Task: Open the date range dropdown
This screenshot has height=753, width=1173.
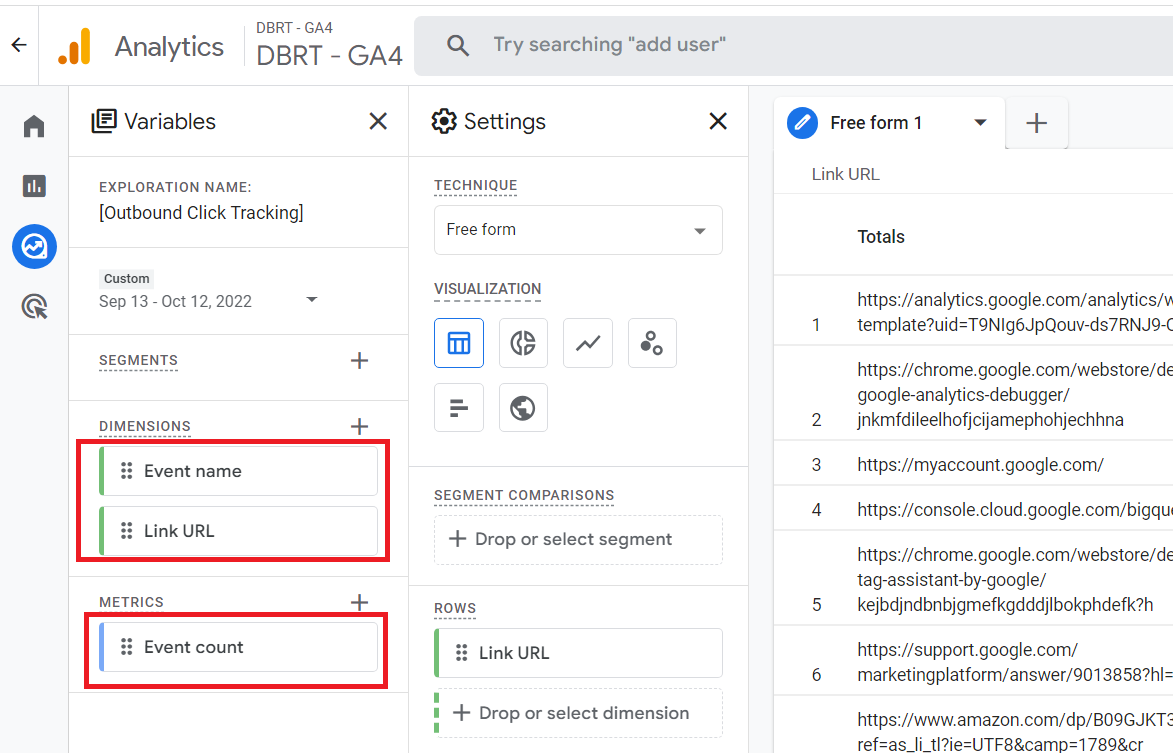Action: 312,300
